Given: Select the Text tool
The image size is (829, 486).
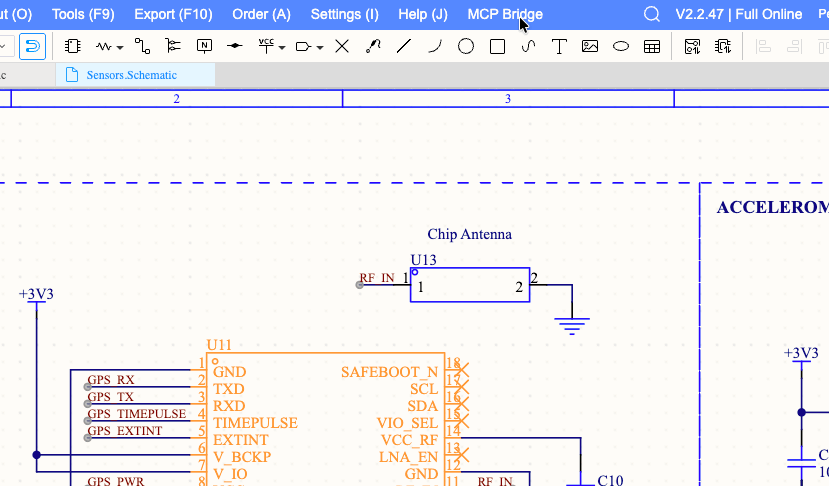Looking at the screenshot, I should click(x=559, y=47).
